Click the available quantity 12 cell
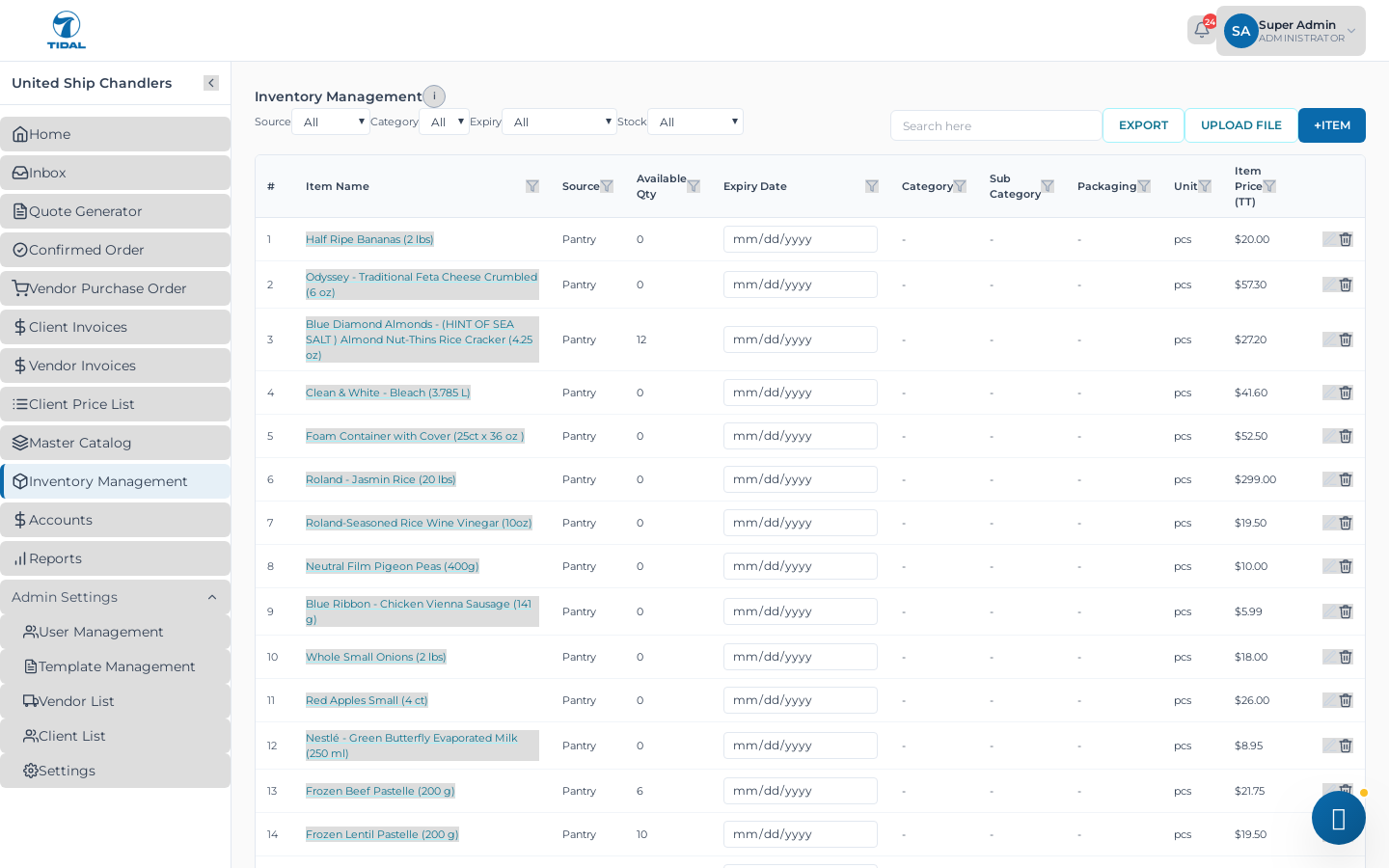 pyautogui.click(x=641, y=339)
